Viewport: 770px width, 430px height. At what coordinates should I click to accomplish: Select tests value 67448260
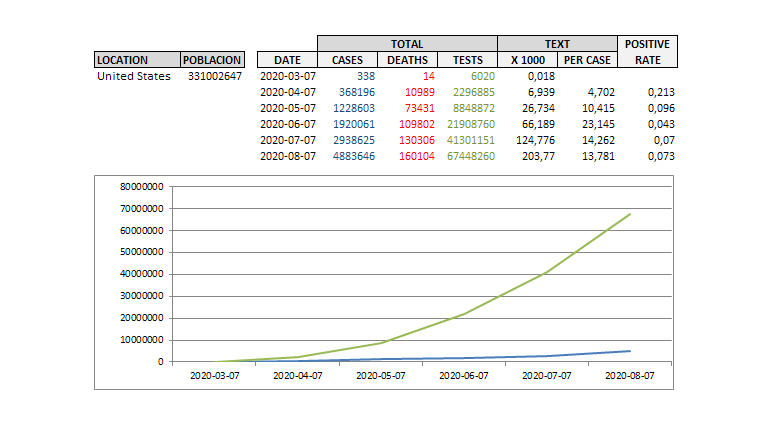pos(471,156)
